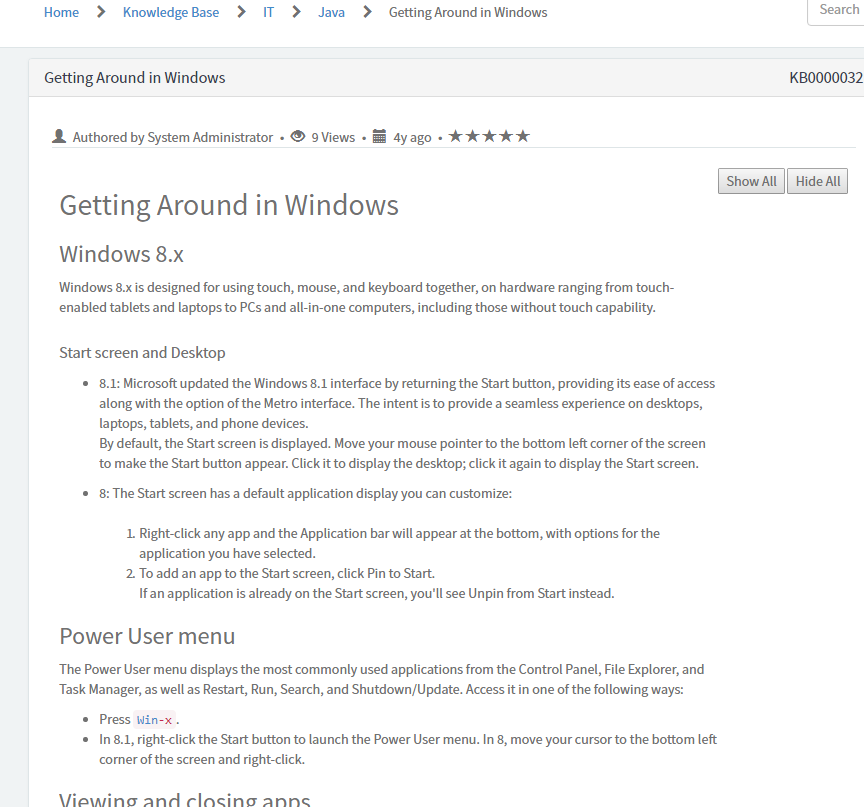
Task: Click the fifth rating star
Action: coord(523,136)
